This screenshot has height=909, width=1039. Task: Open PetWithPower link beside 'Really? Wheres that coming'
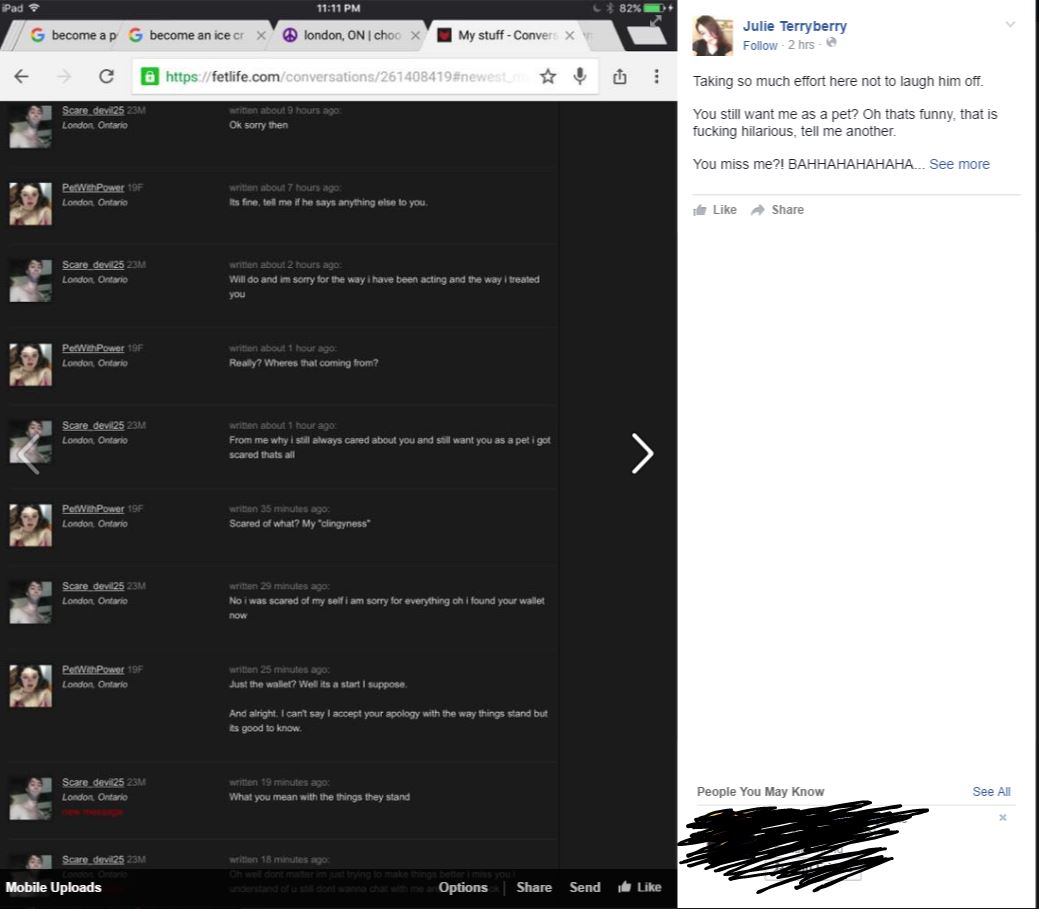(x=93, y=348)
